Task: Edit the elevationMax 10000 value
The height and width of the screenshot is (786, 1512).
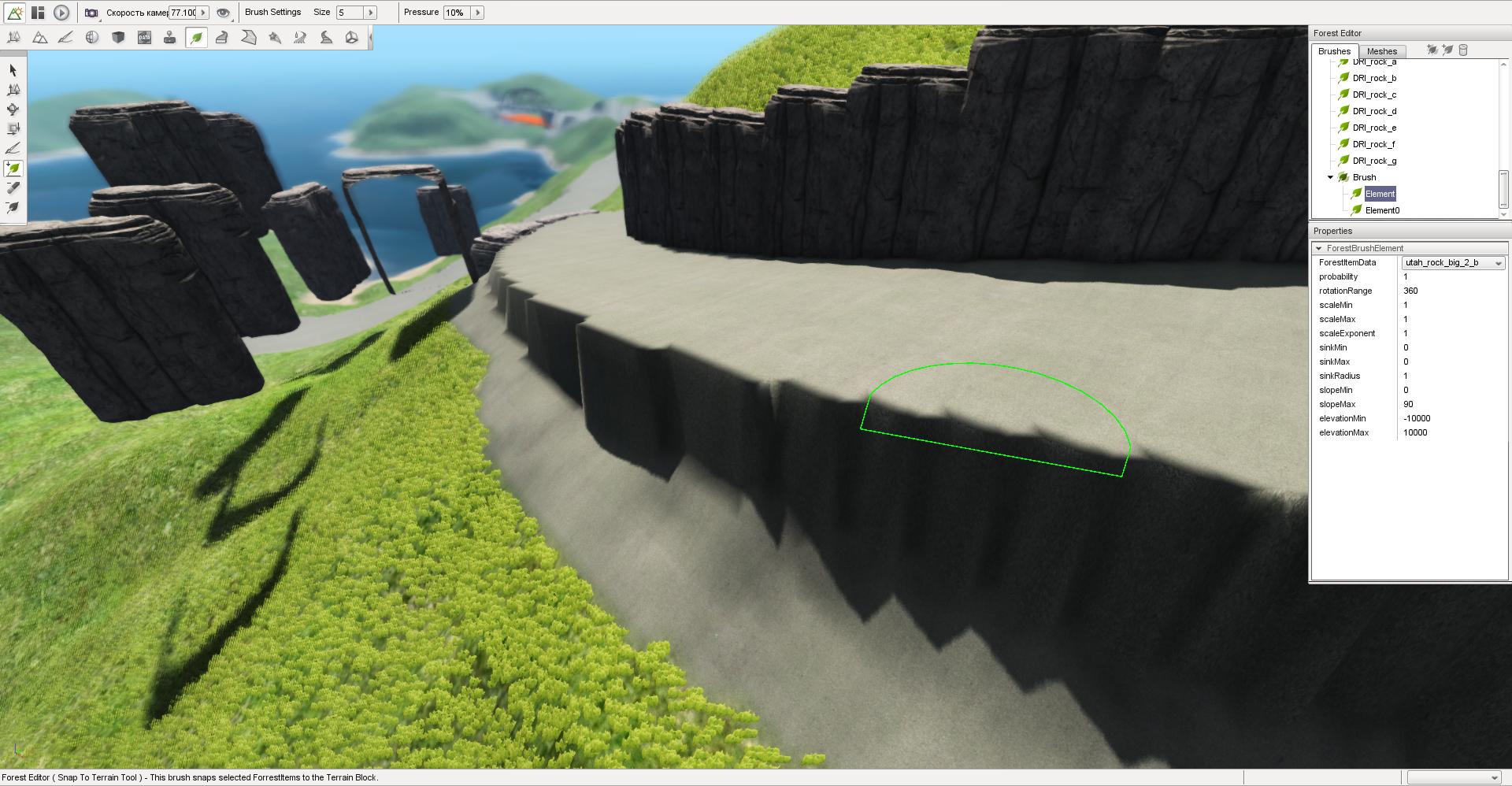Action: [1453, 433]
